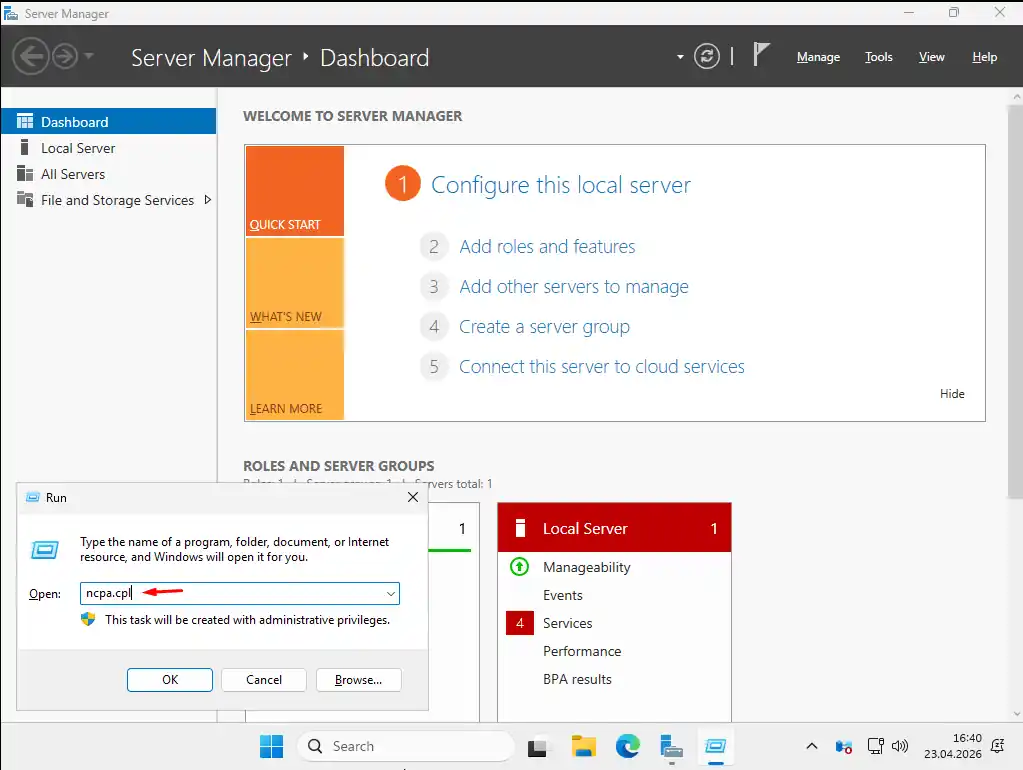1023x770 pixels.
Task: Click tray icon with red badge
Action: pyautogui.click(x=843, y=747)
